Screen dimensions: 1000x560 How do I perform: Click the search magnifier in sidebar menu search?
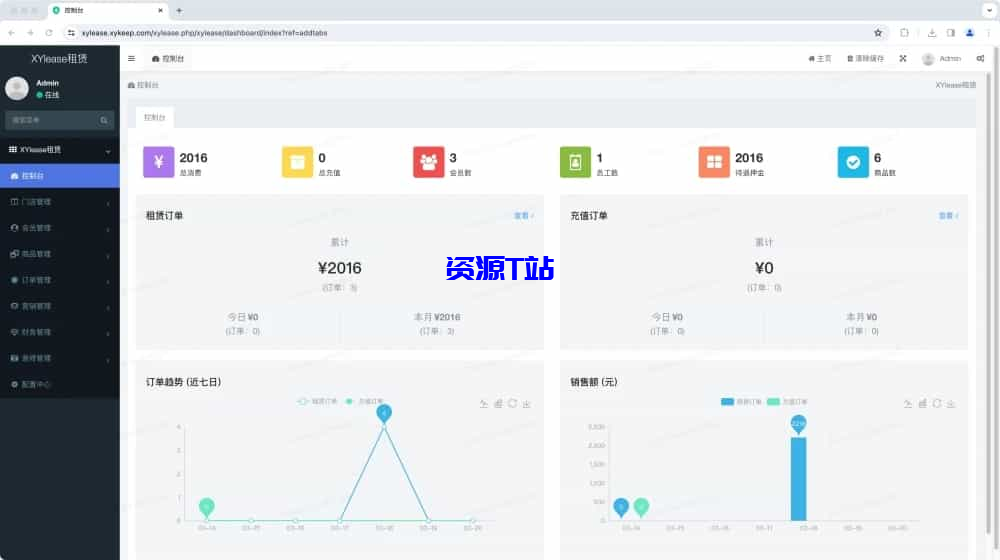[x=104, y=121]
